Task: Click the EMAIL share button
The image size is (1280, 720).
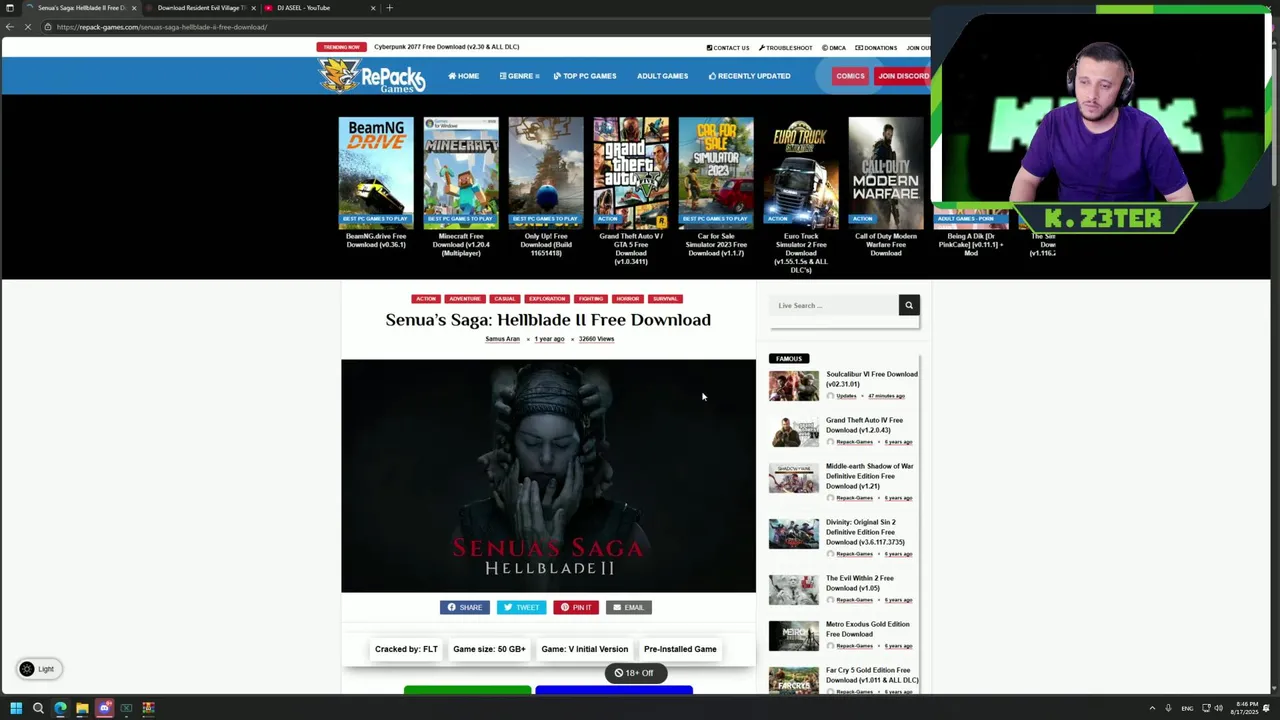Action: 629,607
